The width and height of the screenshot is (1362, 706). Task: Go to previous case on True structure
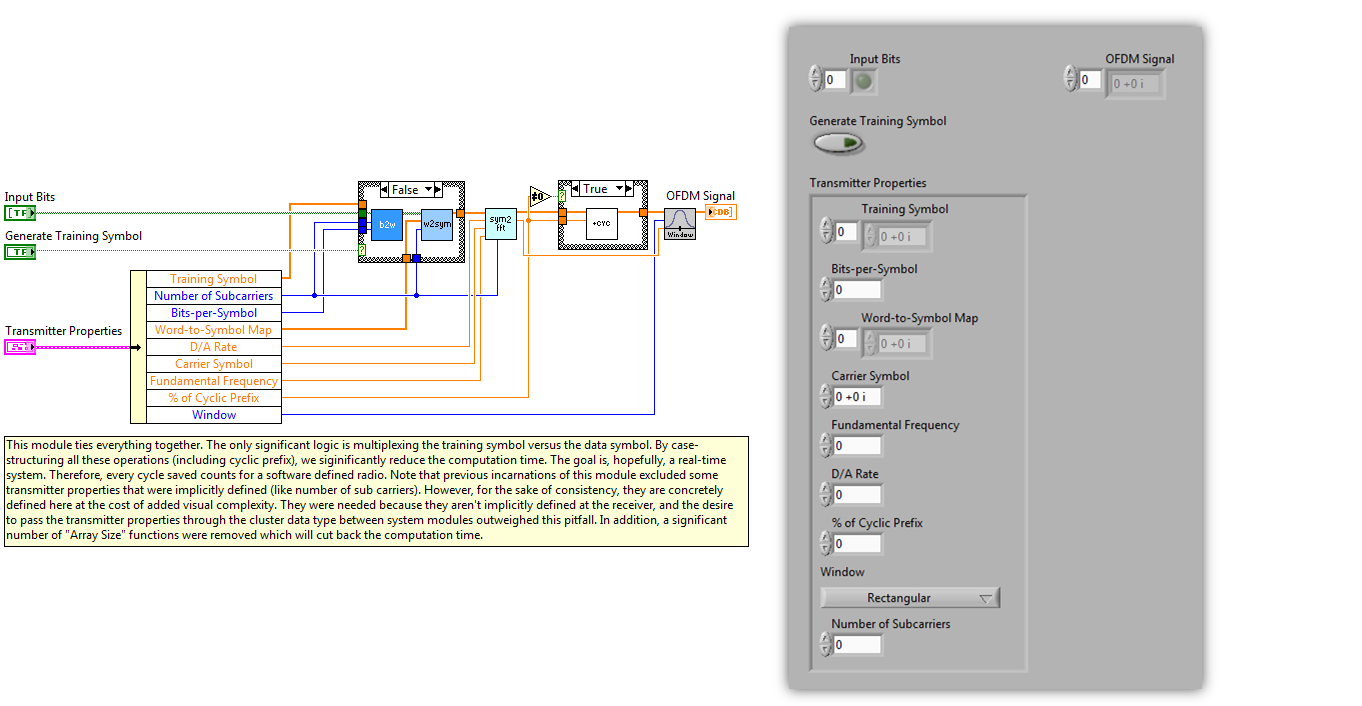(575, 189)
